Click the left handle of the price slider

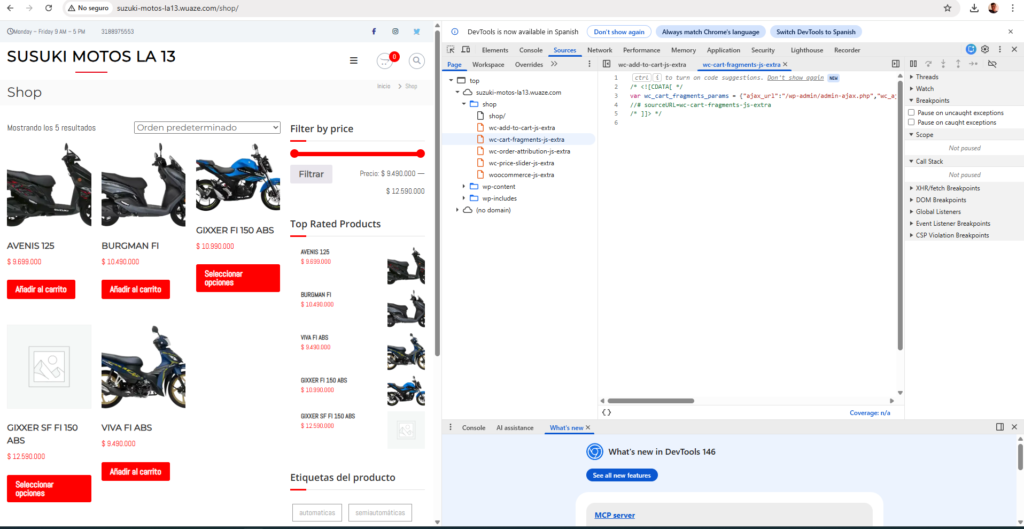tap(295, 153)
